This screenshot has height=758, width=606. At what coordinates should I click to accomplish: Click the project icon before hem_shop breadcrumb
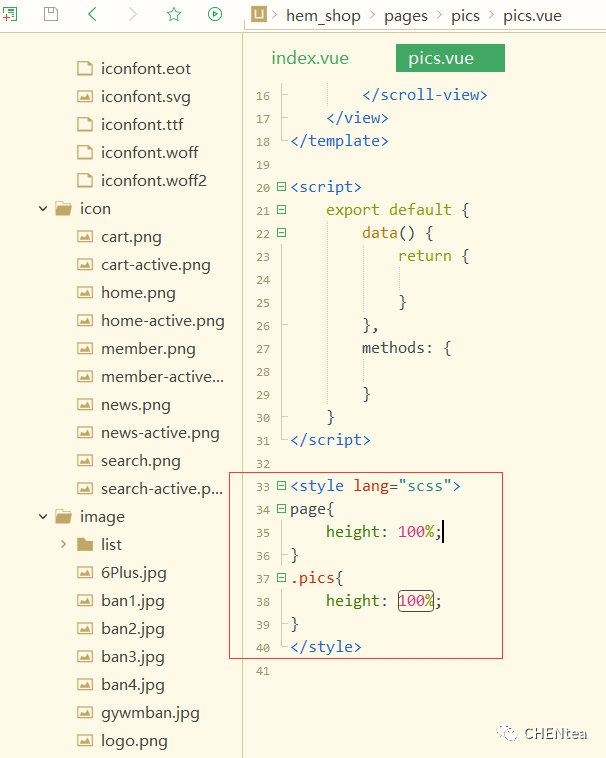[259, 14]
